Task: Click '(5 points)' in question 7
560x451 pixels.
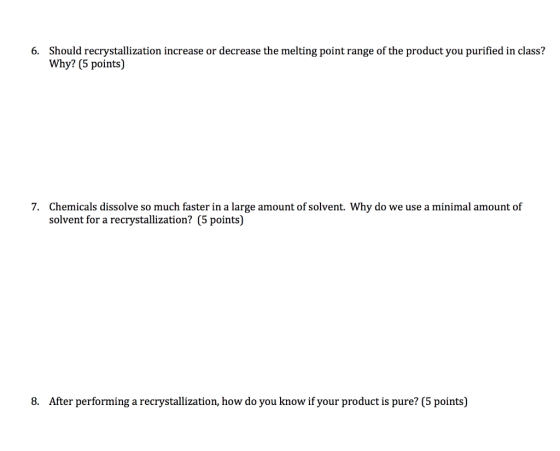Action: (220, 220)
